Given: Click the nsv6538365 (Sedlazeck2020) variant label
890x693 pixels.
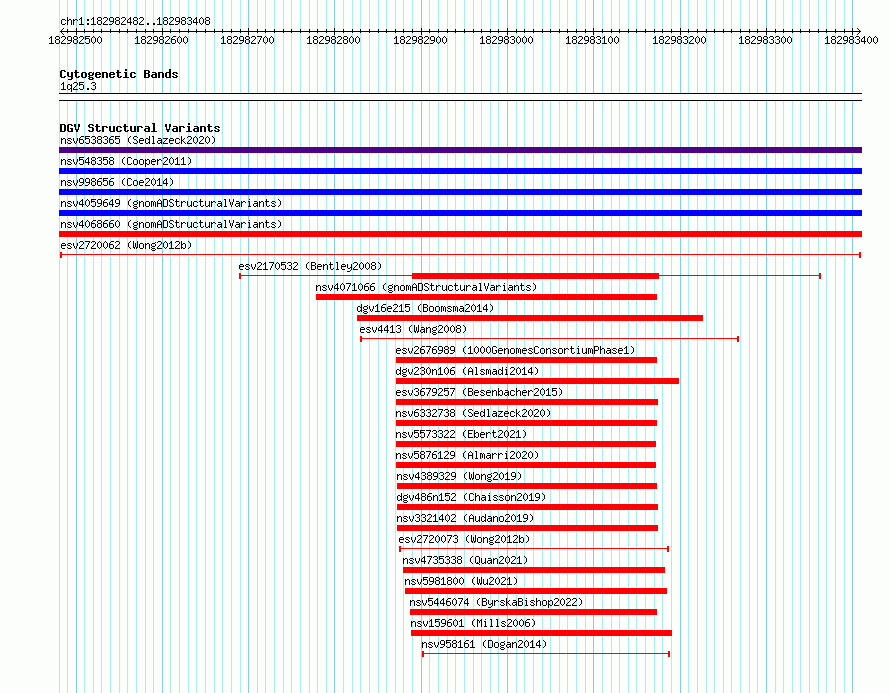Looking at the screenshot, I should coord(138,140).
